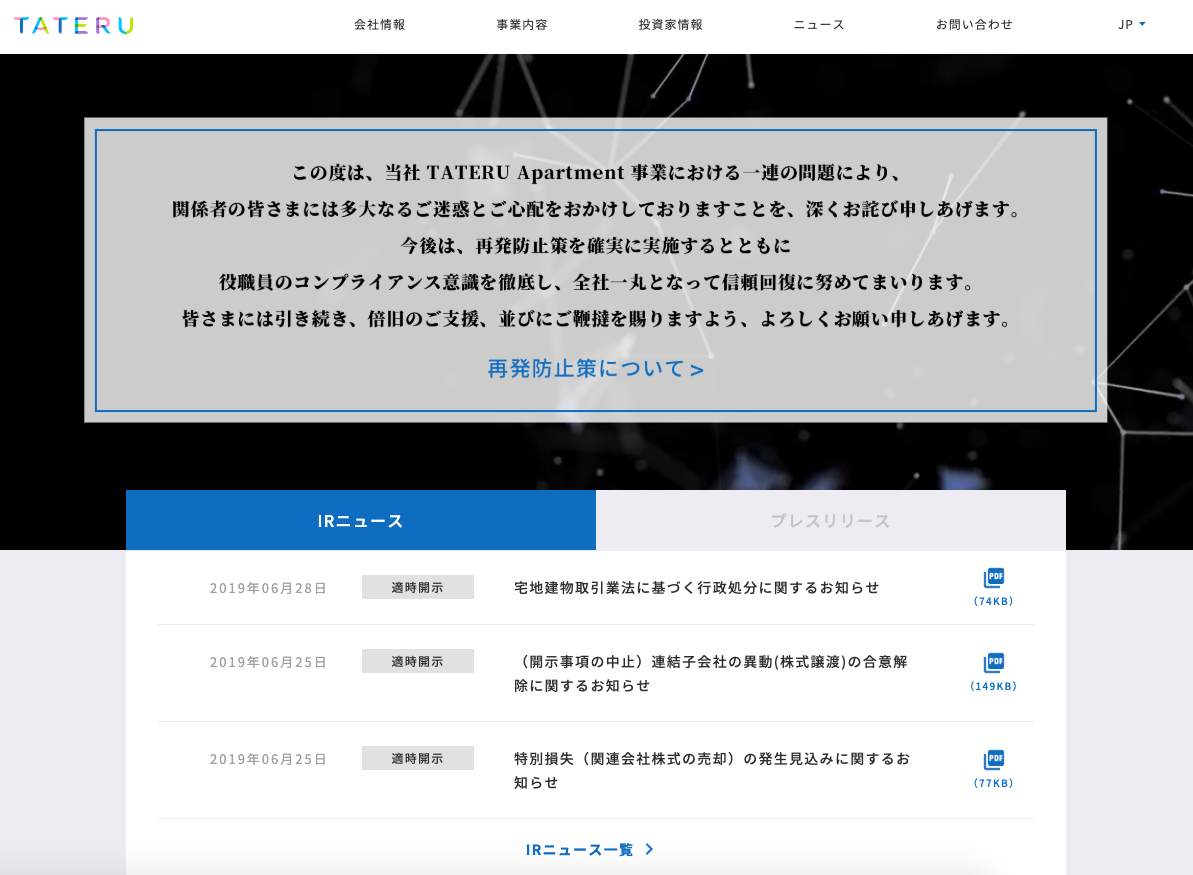Open the JP language dropdown

coord(1131,24)
